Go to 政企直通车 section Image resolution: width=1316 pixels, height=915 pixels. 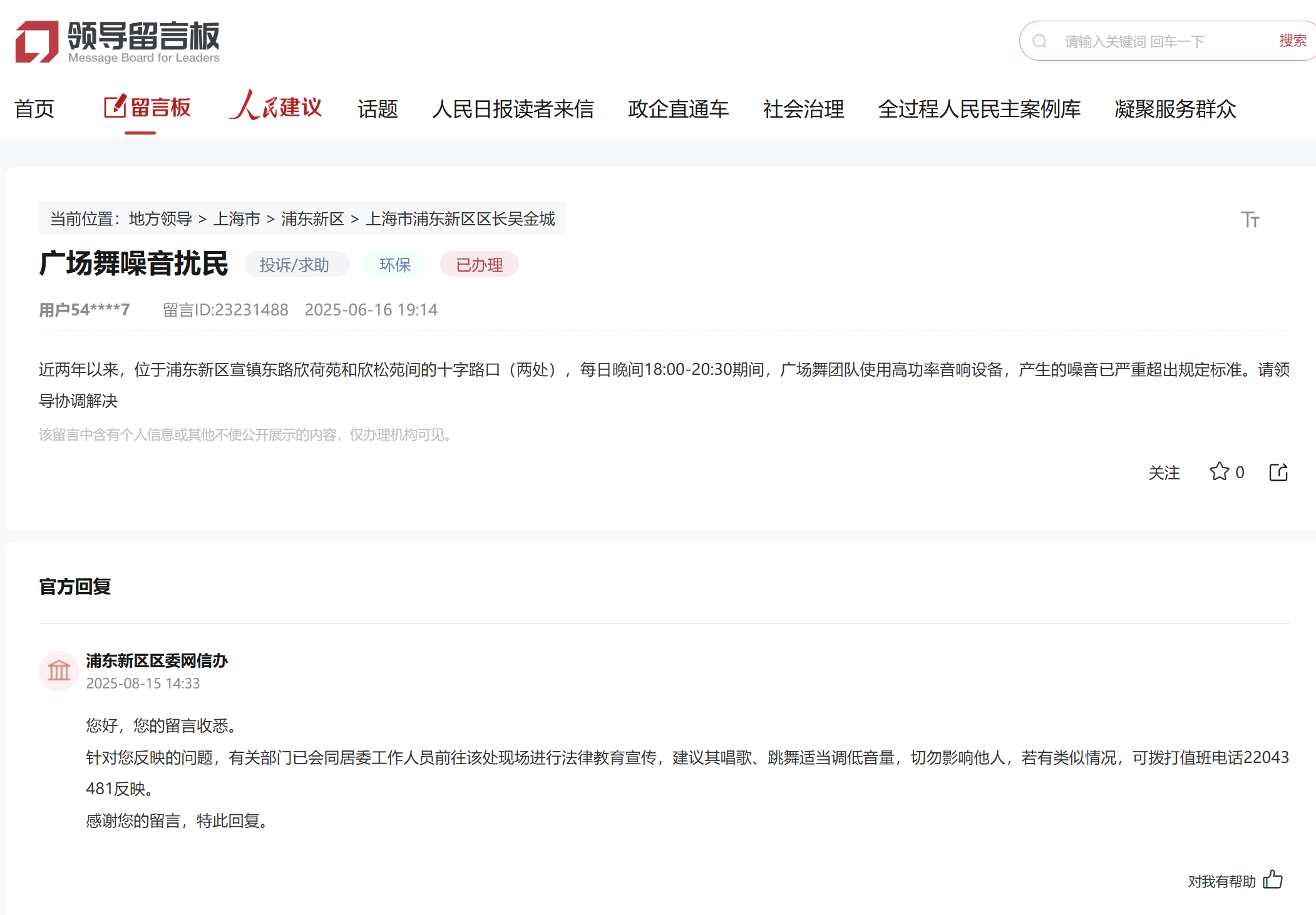pos(678,109)
